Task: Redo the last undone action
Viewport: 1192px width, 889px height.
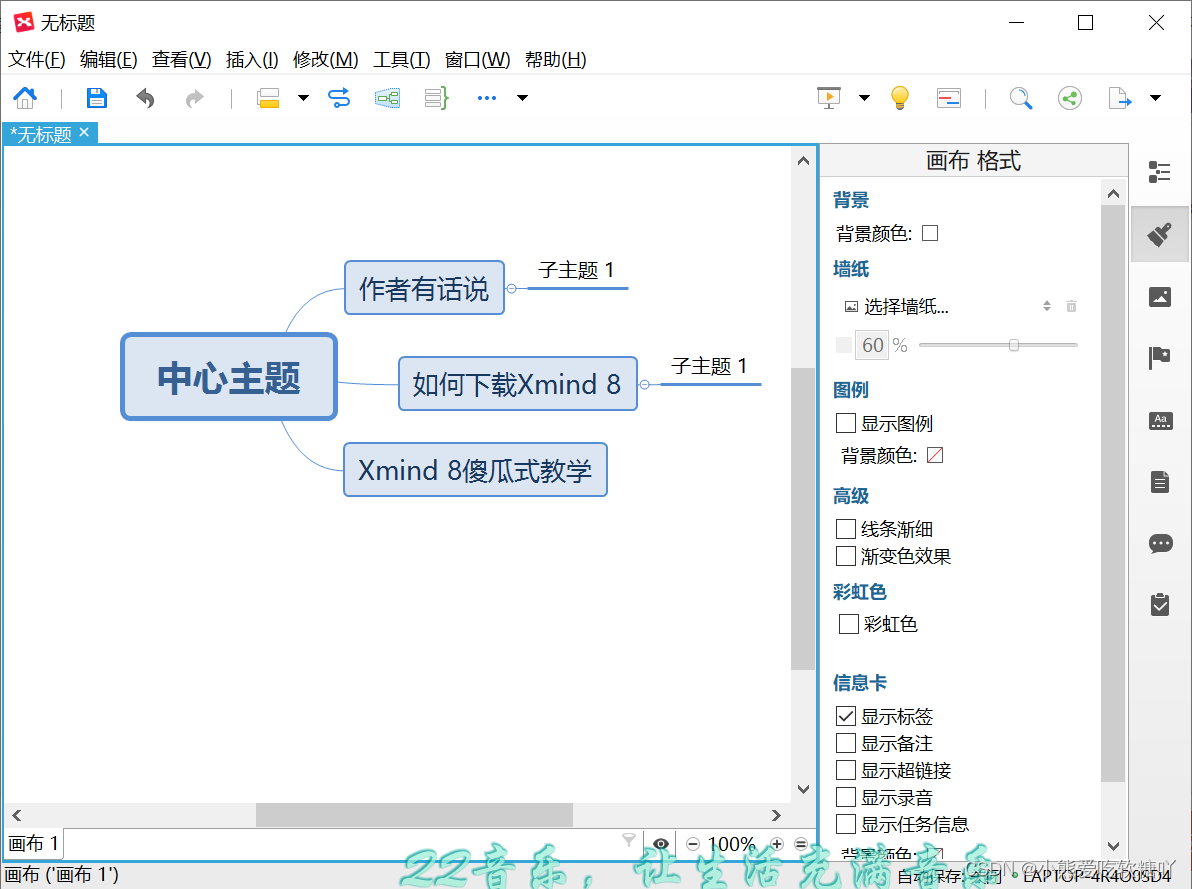Action: (195, 98)
